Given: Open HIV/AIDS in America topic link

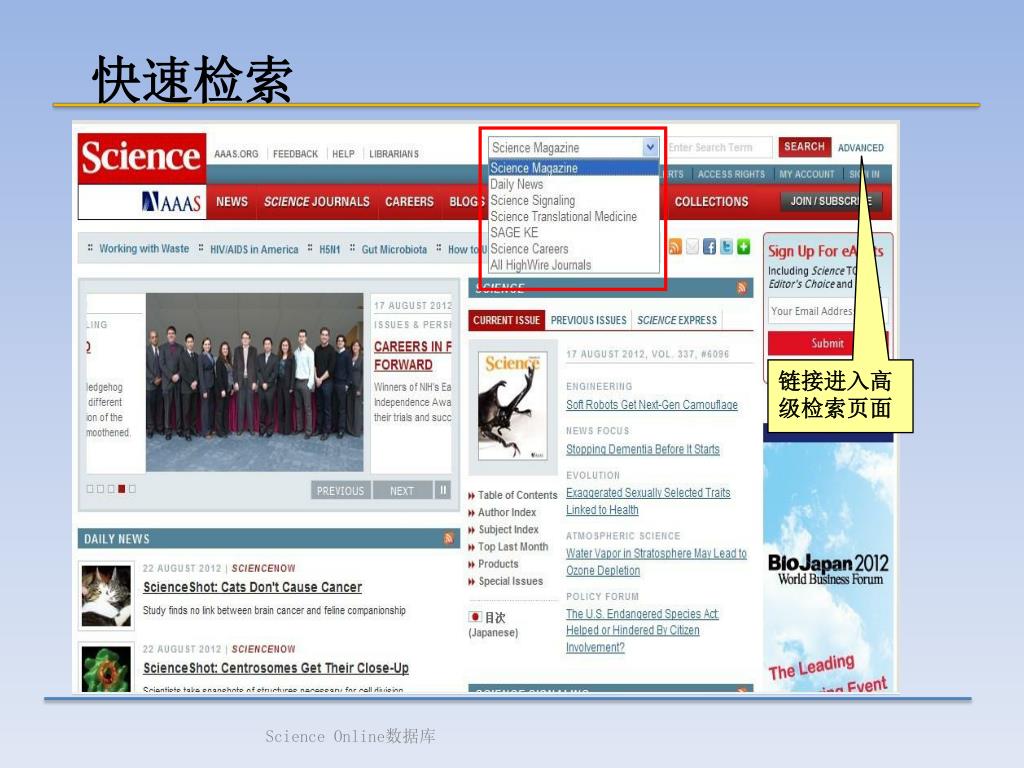Looking at the screenshot, I should click(x=254, y=249).
